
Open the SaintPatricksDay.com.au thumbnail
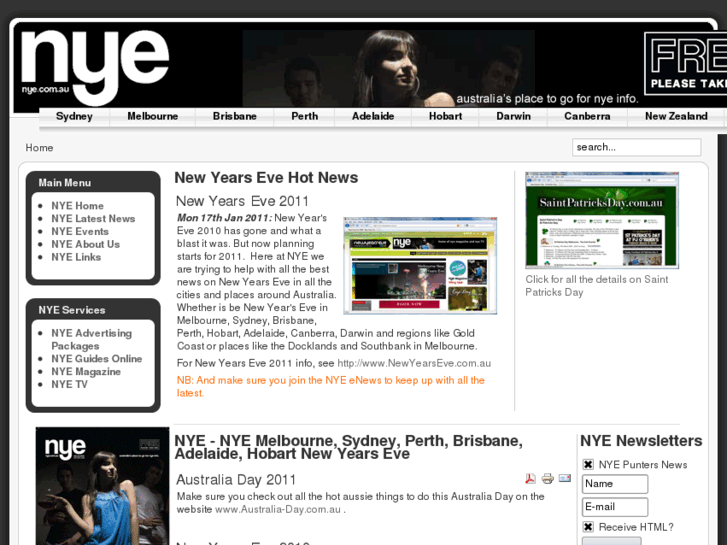click(x=602, y=220)
